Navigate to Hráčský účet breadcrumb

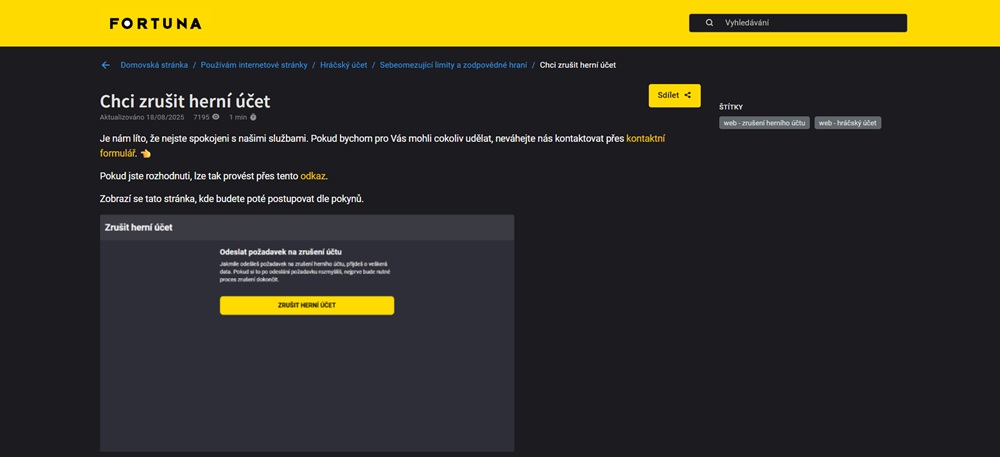click(x=343, y=65)
